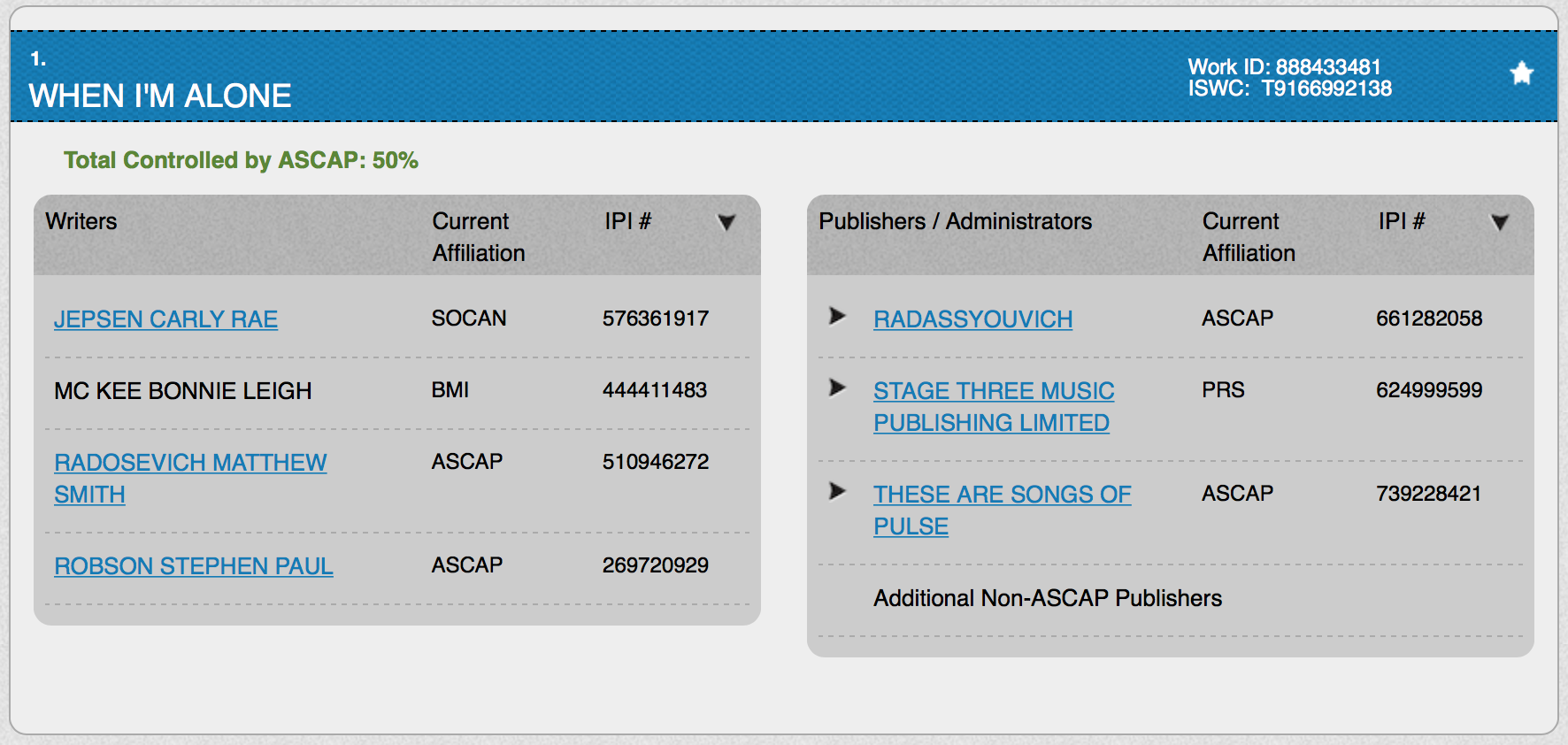
Task: Click the favorite star icon
Action: tap(1521, 73)
